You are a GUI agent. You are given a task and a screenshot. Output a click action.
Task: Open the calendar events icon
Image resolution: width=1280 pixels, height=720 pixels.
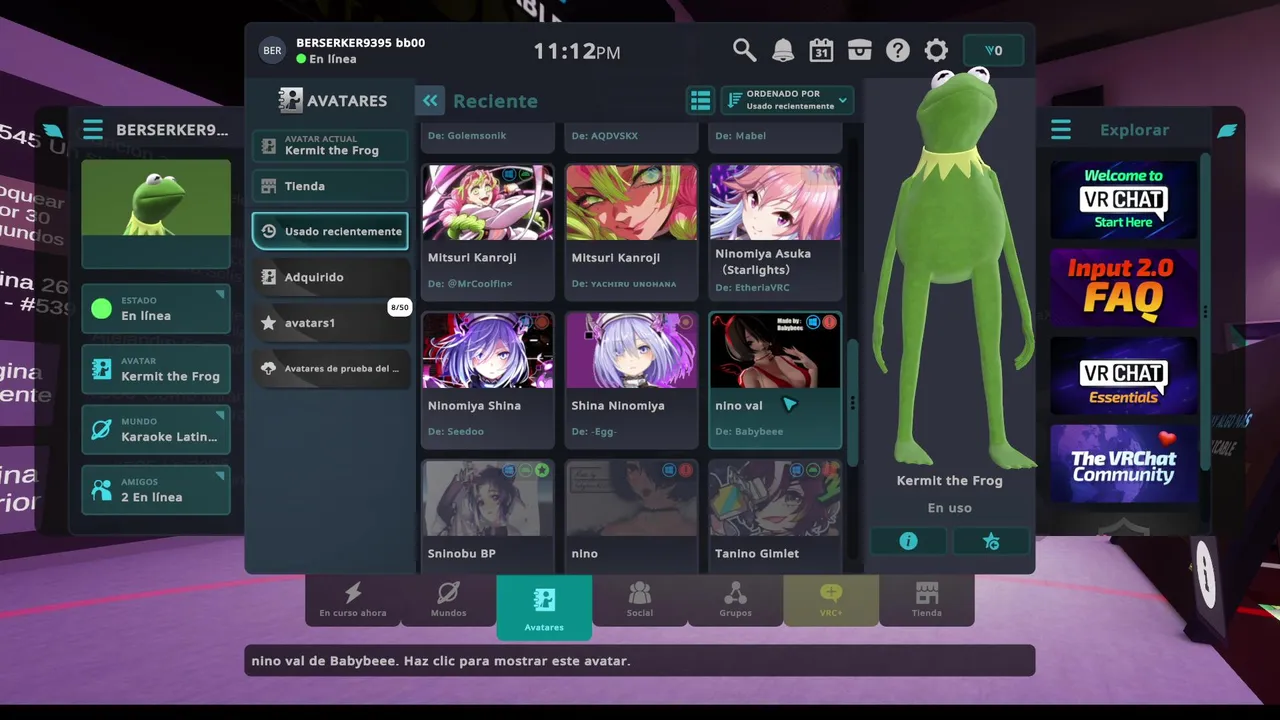[x=821, y=50]
